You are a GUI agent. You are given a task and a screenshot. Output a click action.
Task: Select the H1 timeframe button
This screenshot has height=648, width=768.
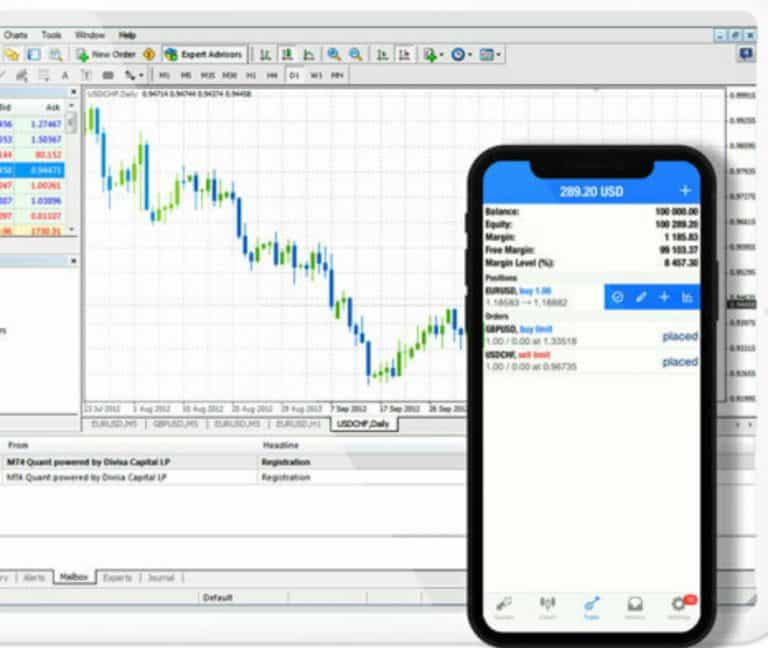[251, 75]
